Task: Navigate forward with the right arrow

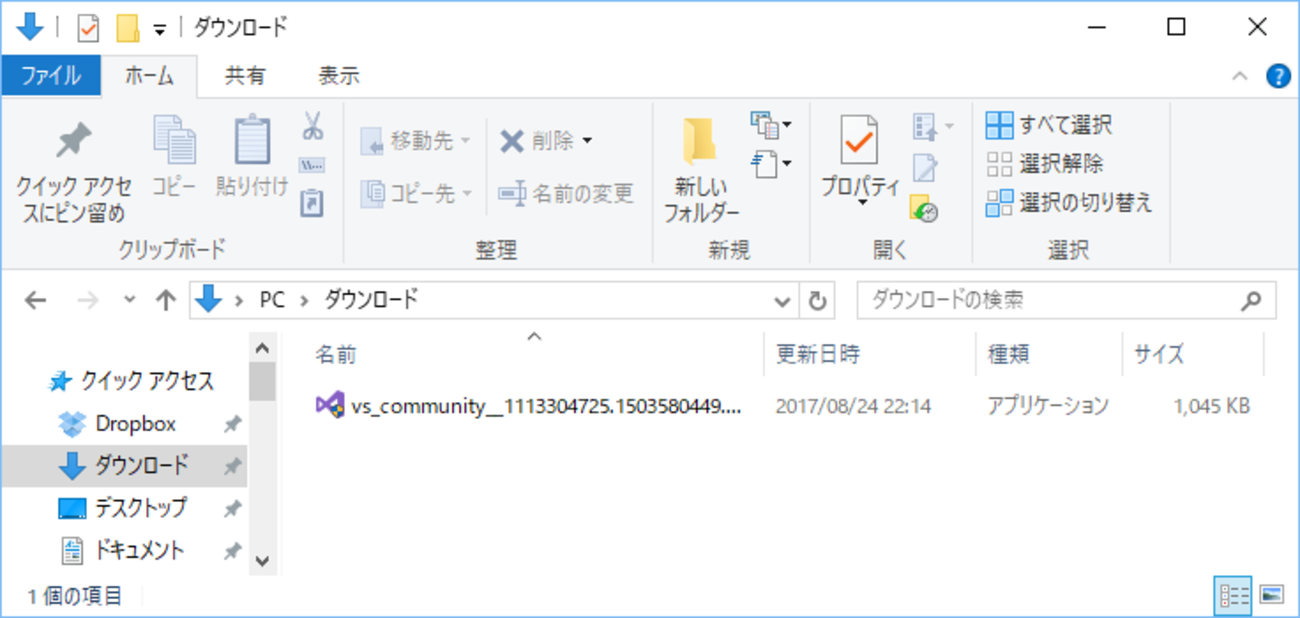Action: click(x=86, y=300)
